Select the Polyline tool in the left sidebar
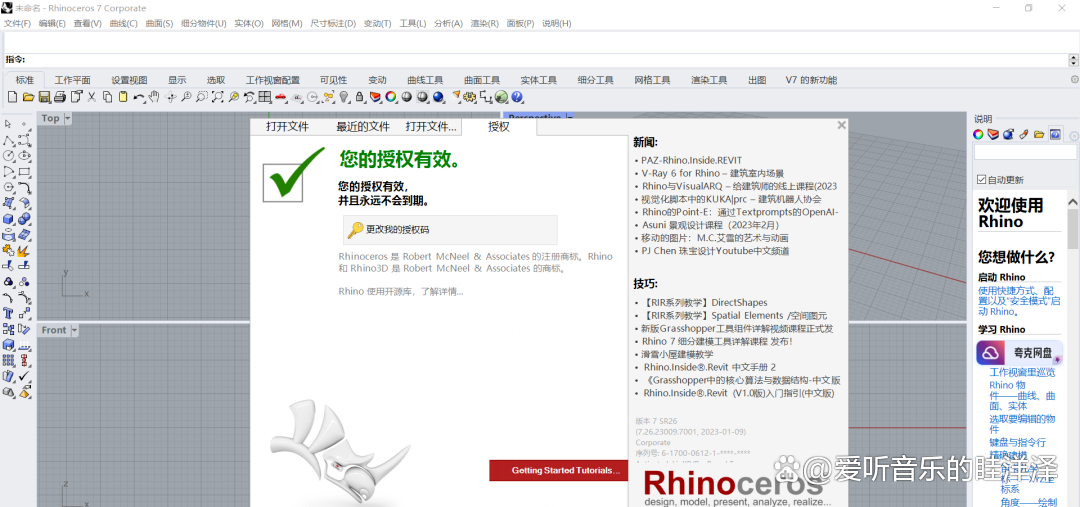1080x507 pixels. pos(8,141)
